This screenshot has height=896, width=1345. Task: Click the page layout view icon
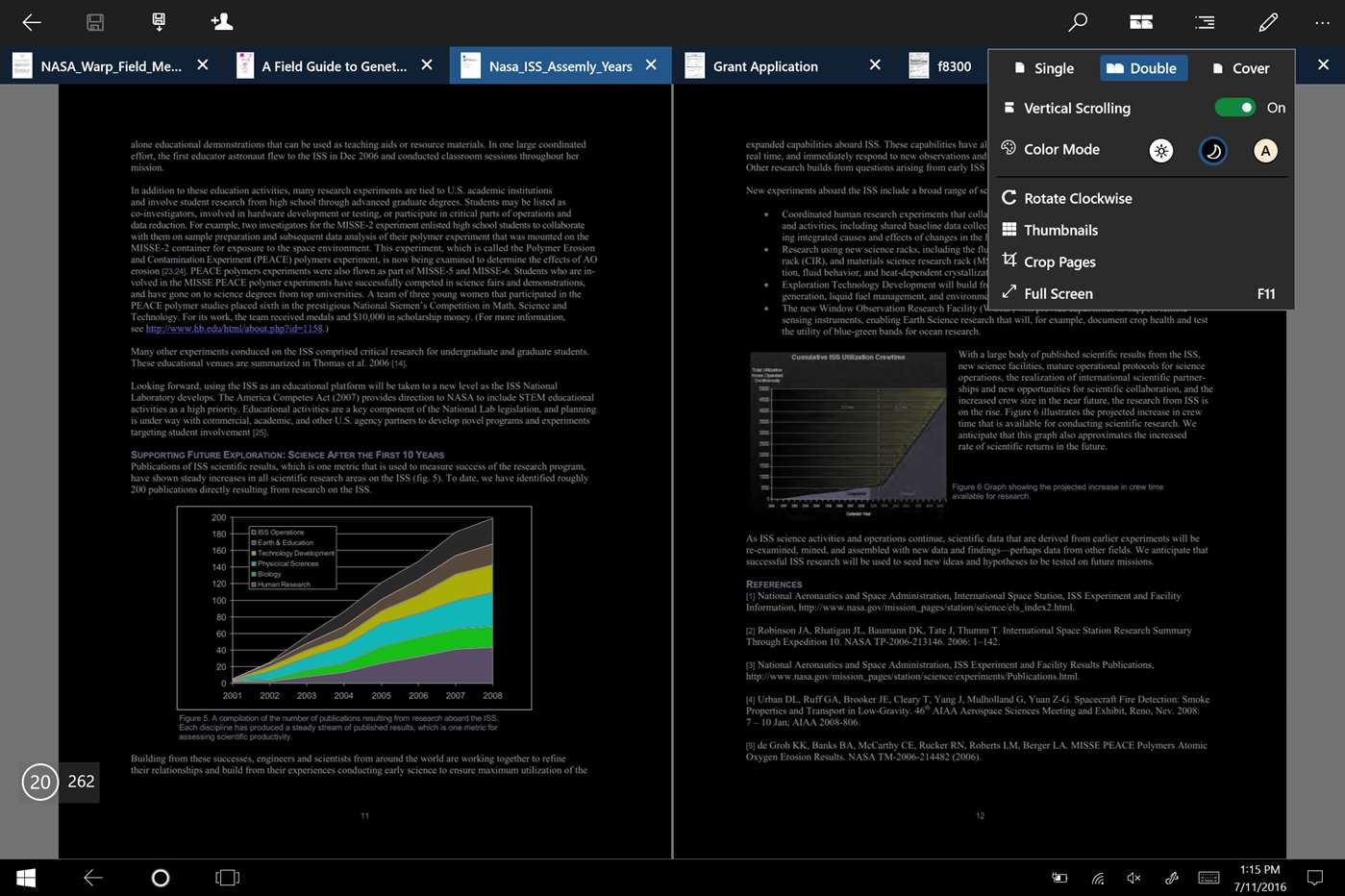[x=1140, y=21]
